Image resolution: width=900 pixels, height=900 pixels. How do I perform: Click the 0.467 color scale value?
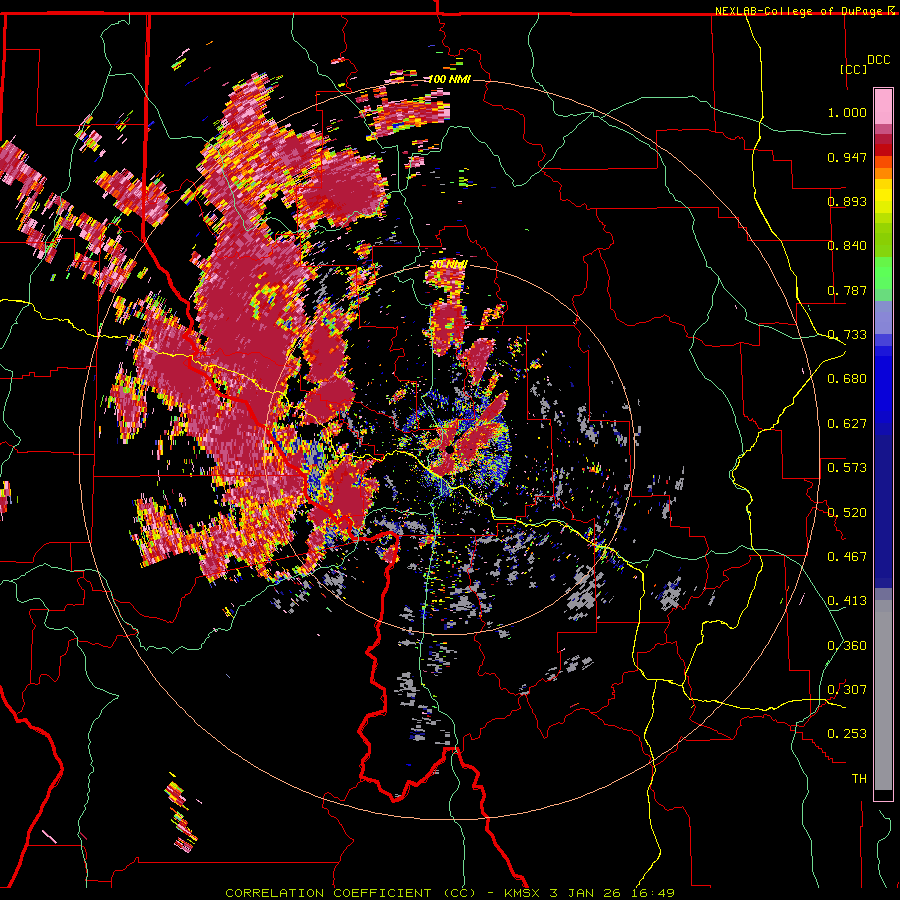(x=847, y=557)
